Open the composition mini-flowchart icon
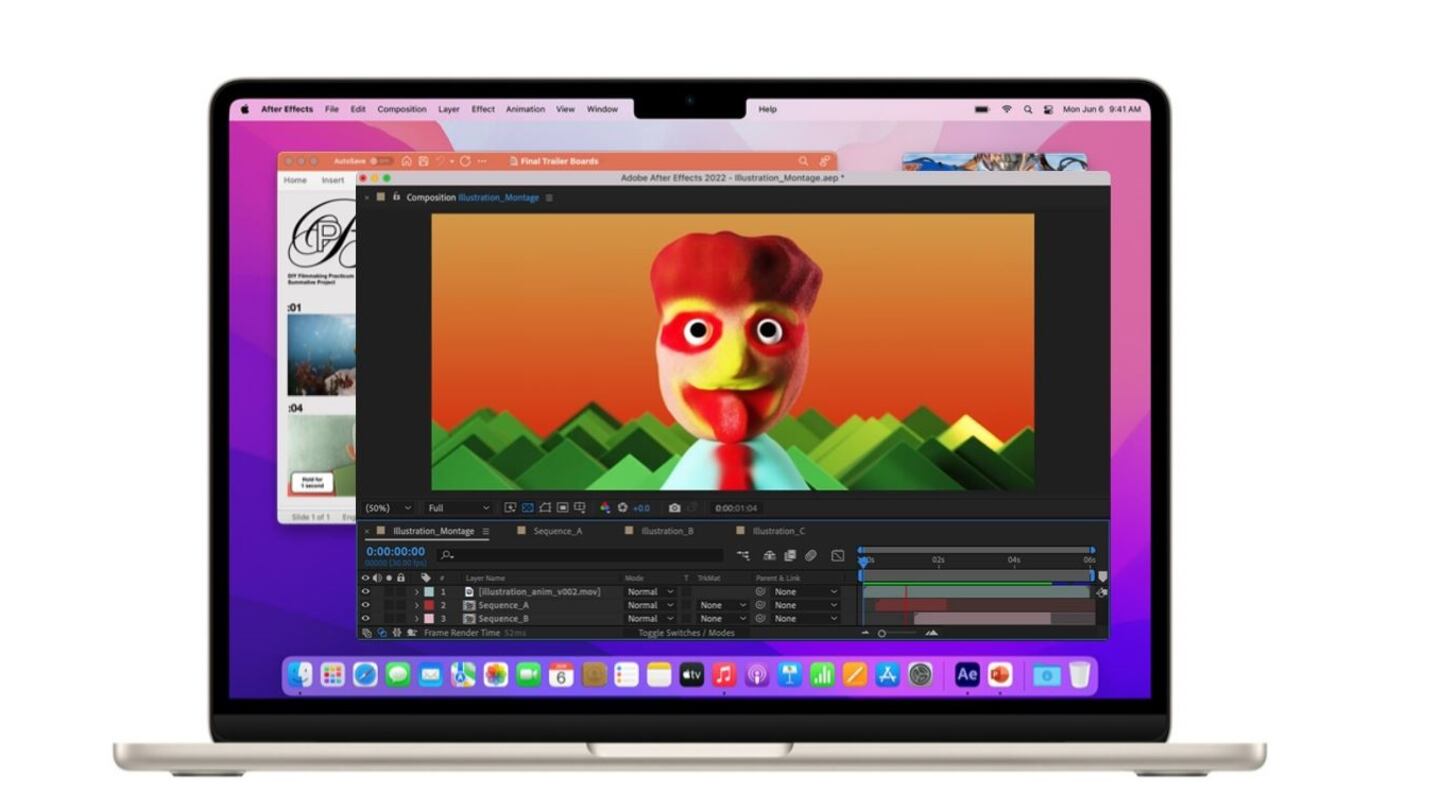Image resolution: width=1440 pixels, height=810 pixels. 743,555
